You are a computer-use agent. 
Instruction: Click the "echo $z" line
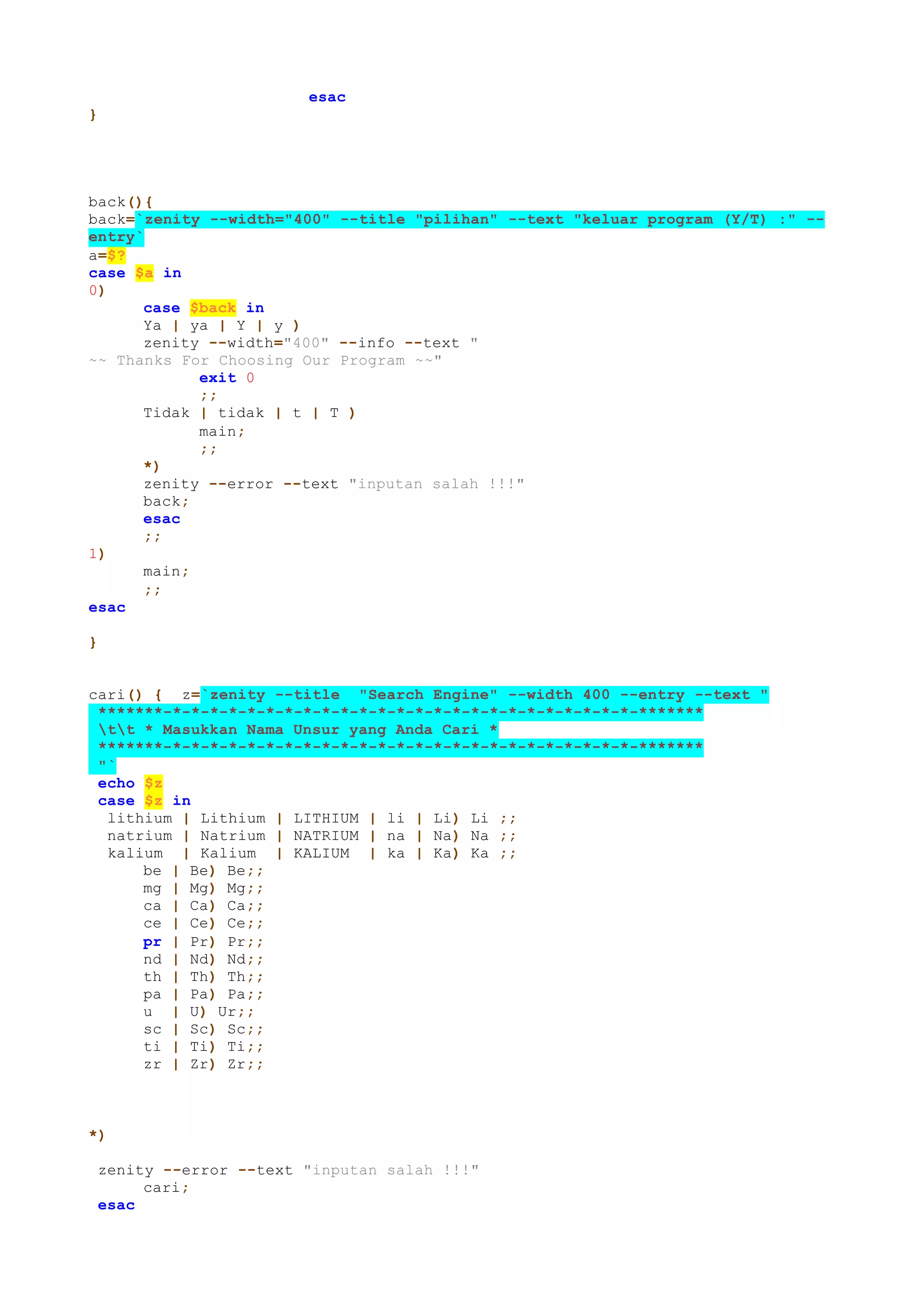[130, 783]
